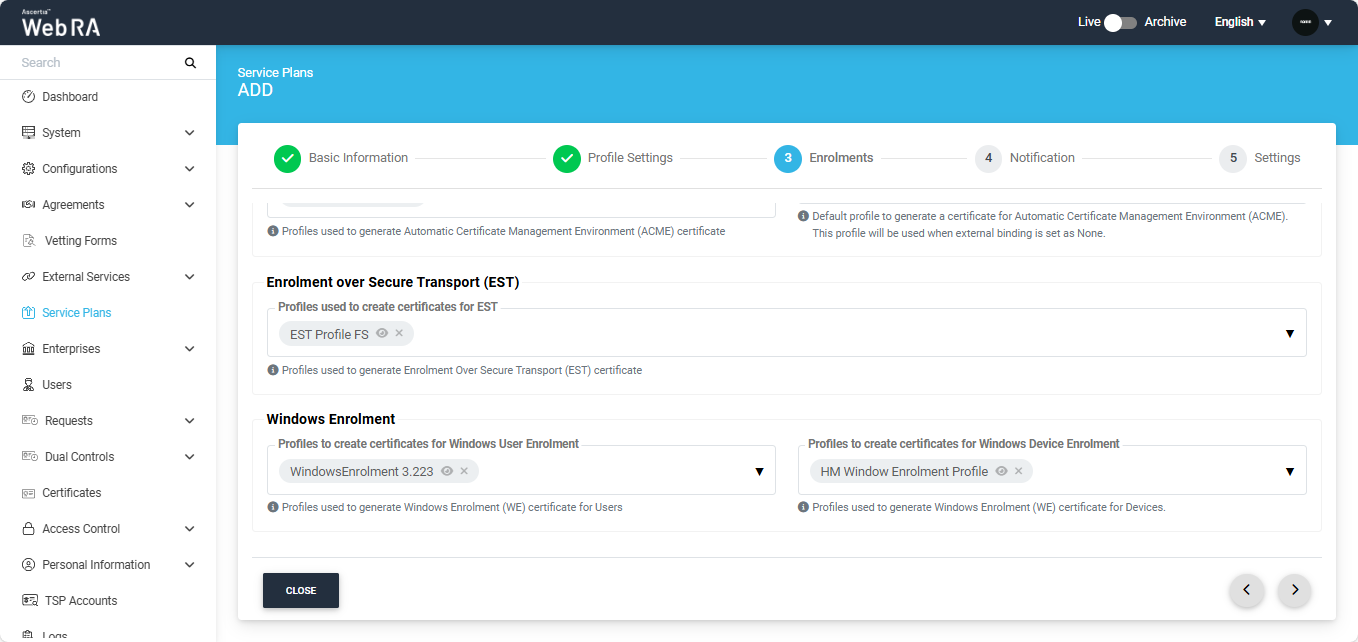Click the Service Plans icon
This screenshot has width=1358, height=642.
pyautogui.click(x=28, y=313)
